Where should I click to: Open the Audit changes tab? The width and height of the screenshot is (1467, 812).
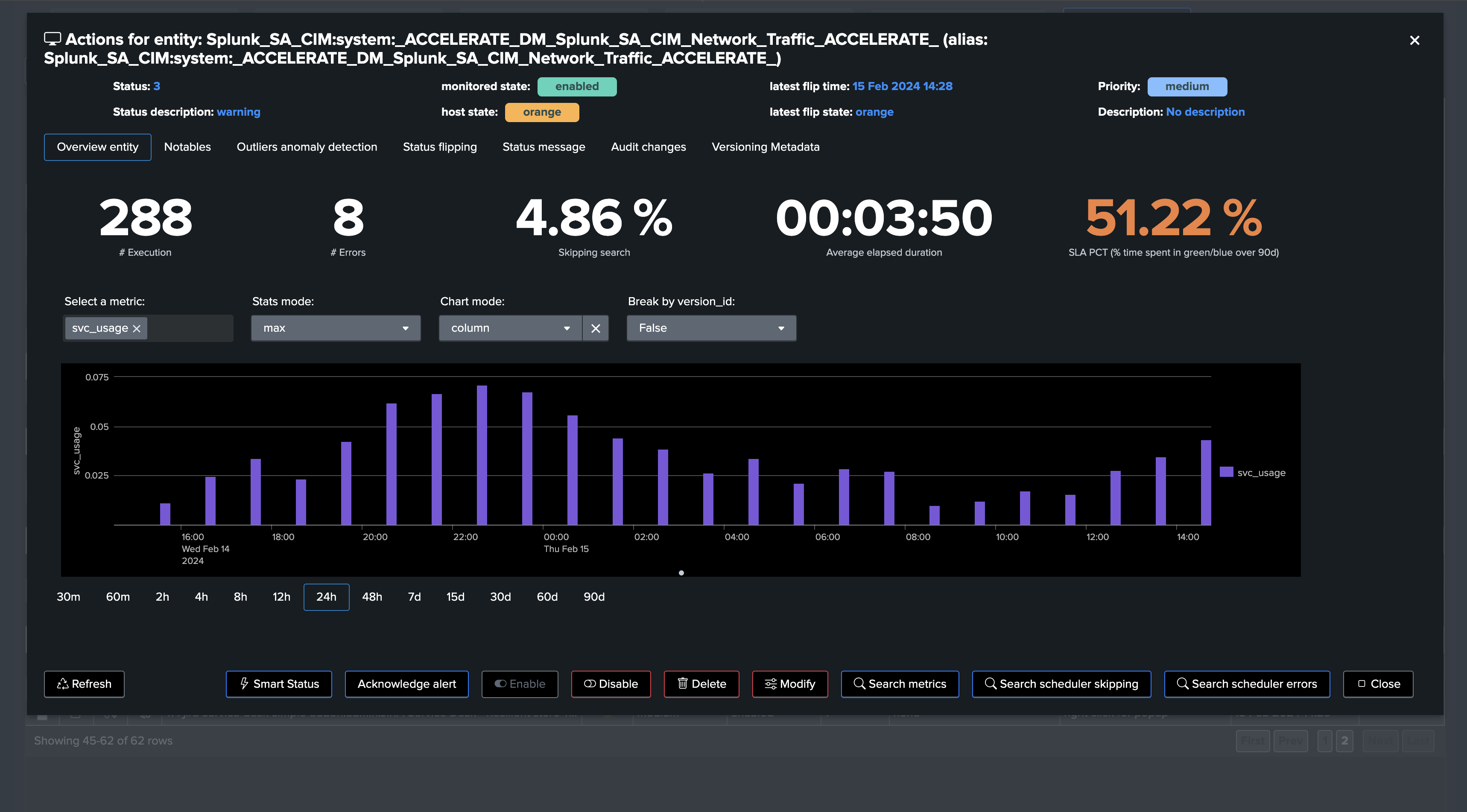(x=648, y=147)
